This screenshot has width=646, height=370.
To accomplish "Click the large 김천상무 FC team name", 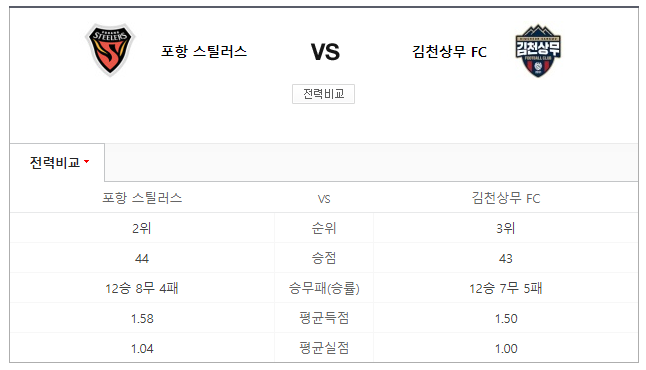I will [449, 52].
